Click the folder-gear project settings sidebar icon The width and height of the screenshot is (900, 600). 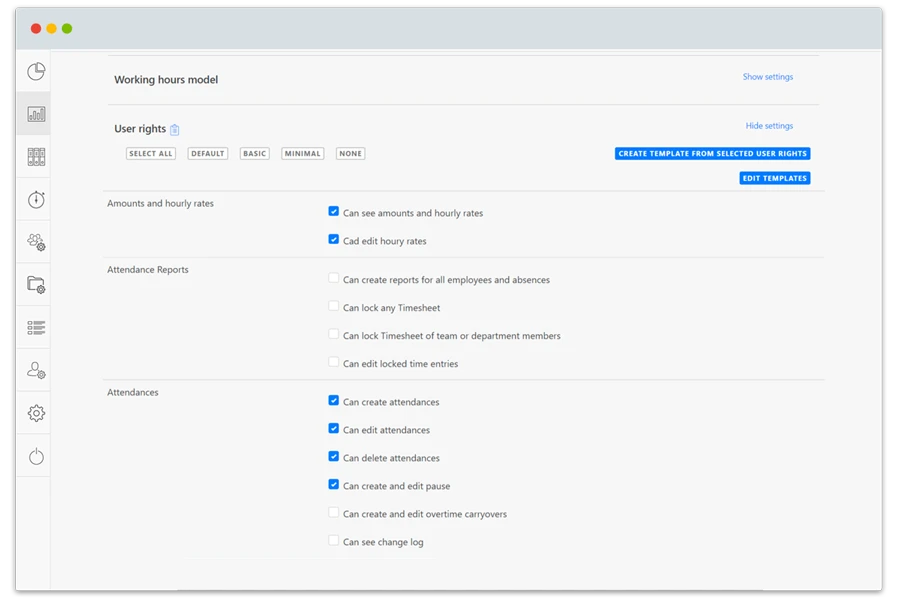(x=34, y=284)
